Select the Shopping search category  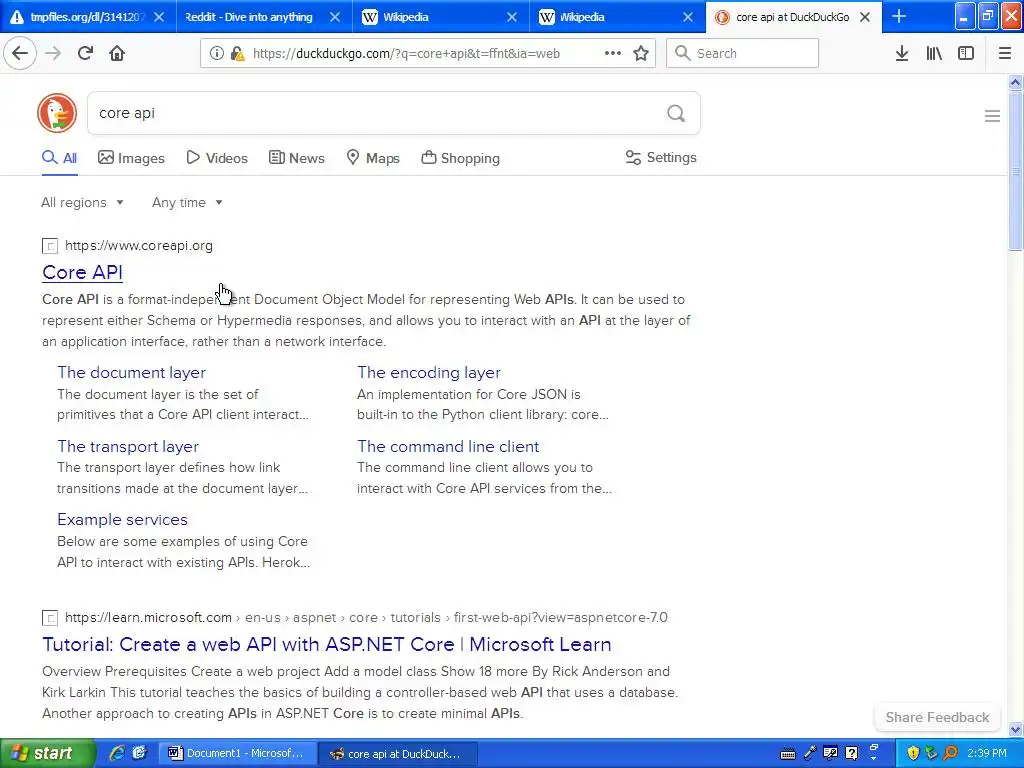point(460,158)
